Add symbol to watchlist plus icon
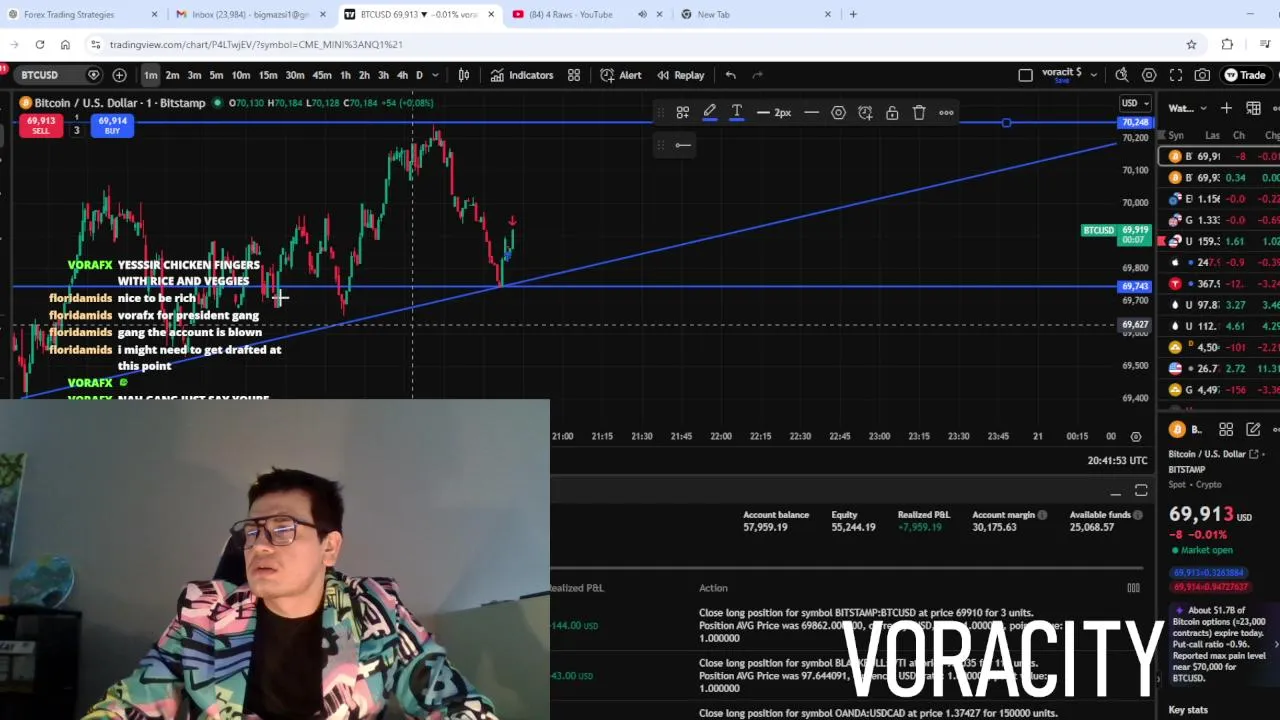The height and width of the screenshot is (720, 1280). (1226, 108)
